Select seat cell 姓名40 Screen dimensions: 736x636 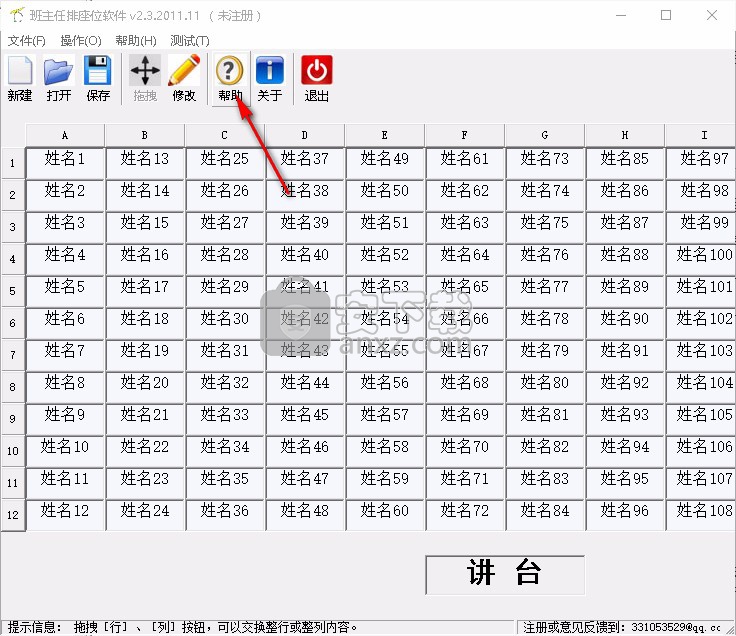[x=305, y=259]
